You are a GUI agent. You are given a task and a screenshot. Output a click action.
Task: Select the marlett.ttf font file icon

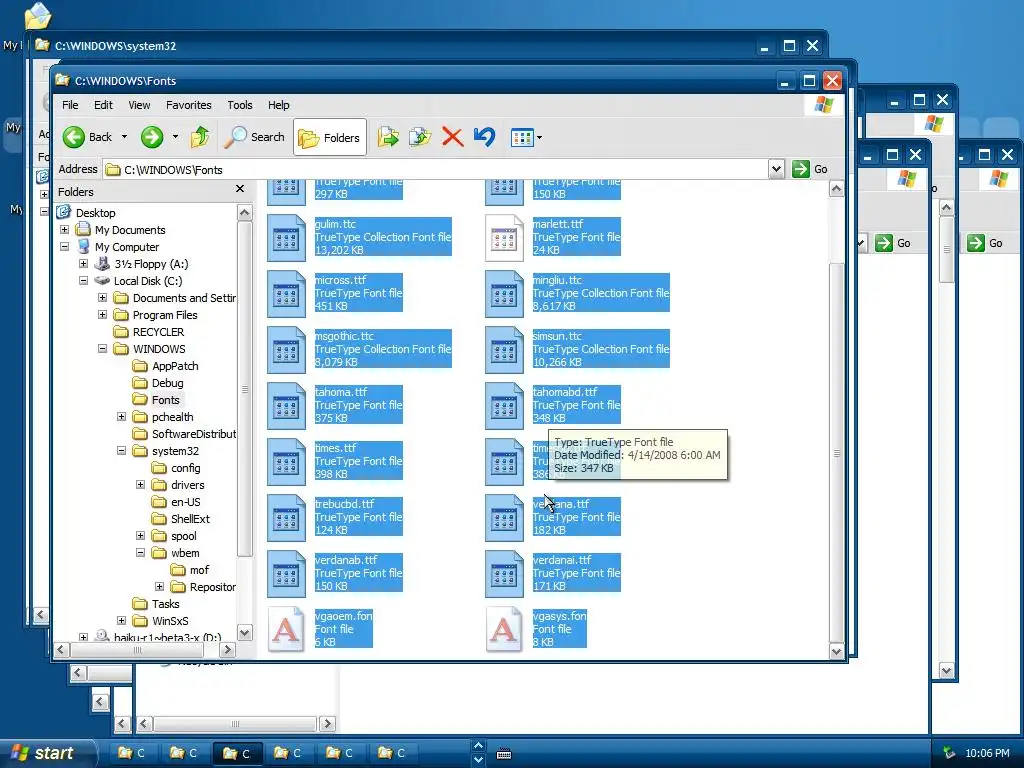[x=504, y=238]
